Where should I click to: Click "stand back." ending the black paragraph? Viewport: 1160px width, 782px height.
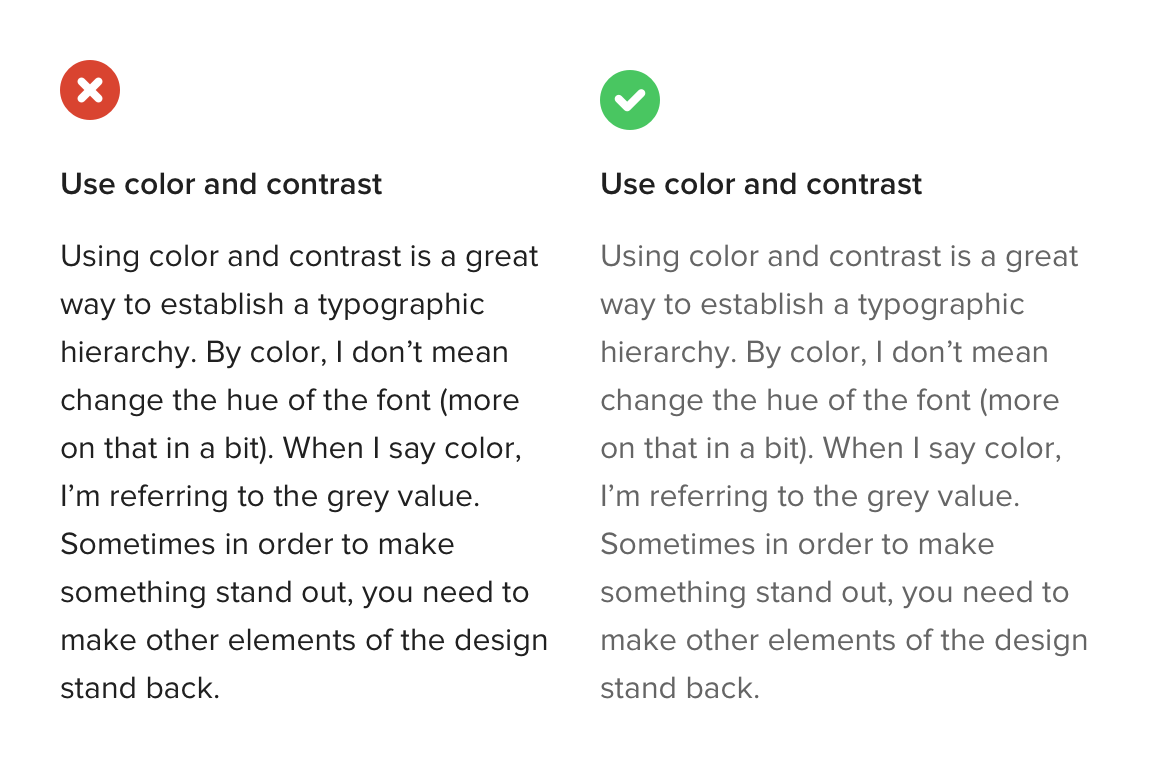[x=141, y=689]
